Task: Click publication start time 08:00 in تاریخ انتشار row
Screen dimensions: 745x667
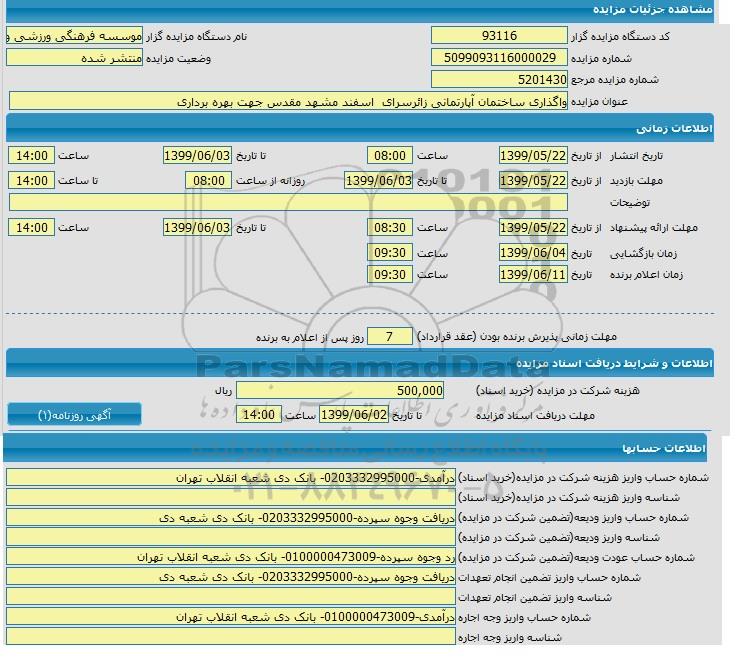Action: [390, 155]
